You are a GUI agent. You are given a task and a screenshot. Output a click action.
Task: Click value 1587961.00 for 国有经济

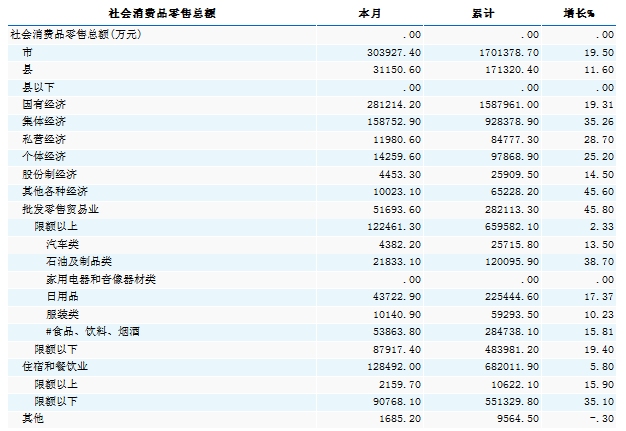point(509,105)
